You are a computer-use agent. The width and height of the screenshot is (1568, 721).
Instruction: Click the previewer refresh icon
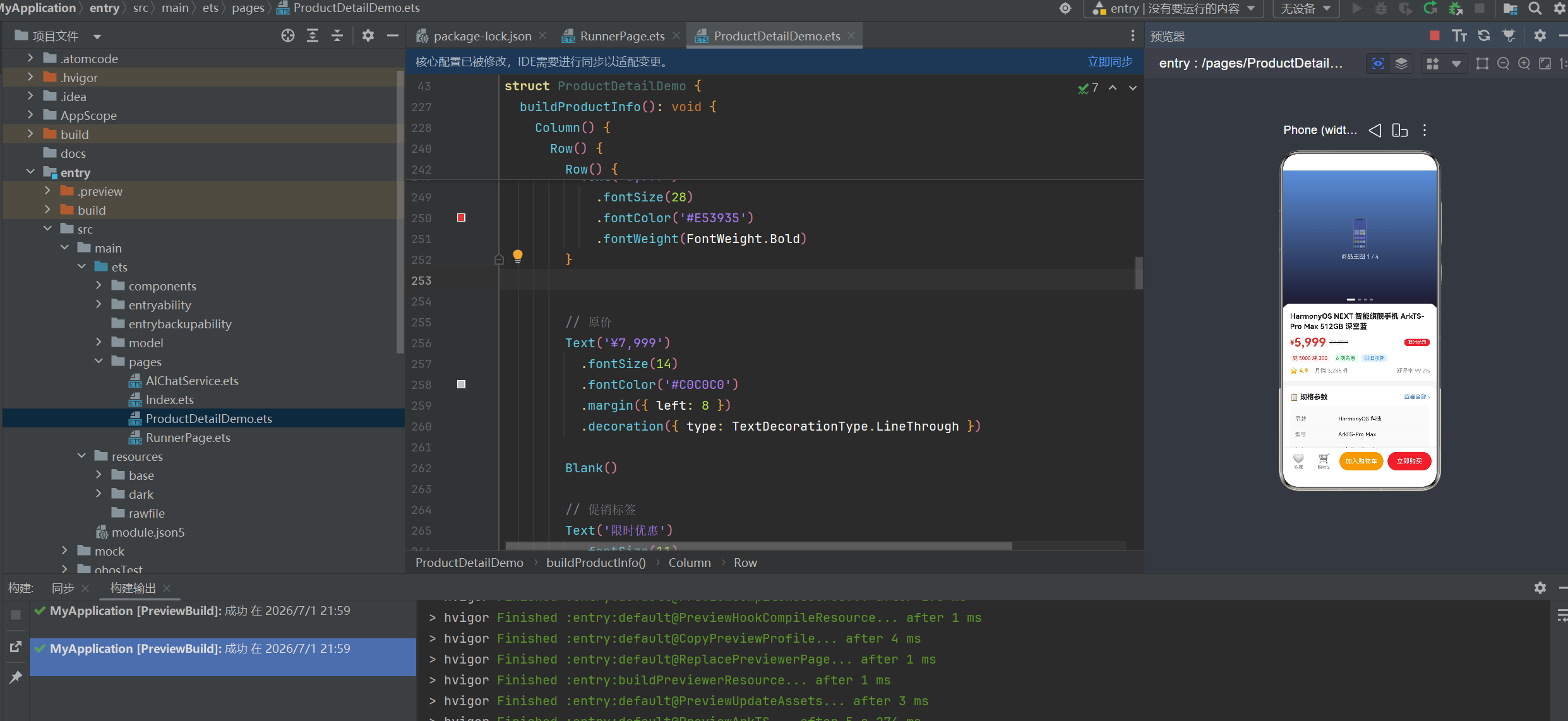(1484, 35)
